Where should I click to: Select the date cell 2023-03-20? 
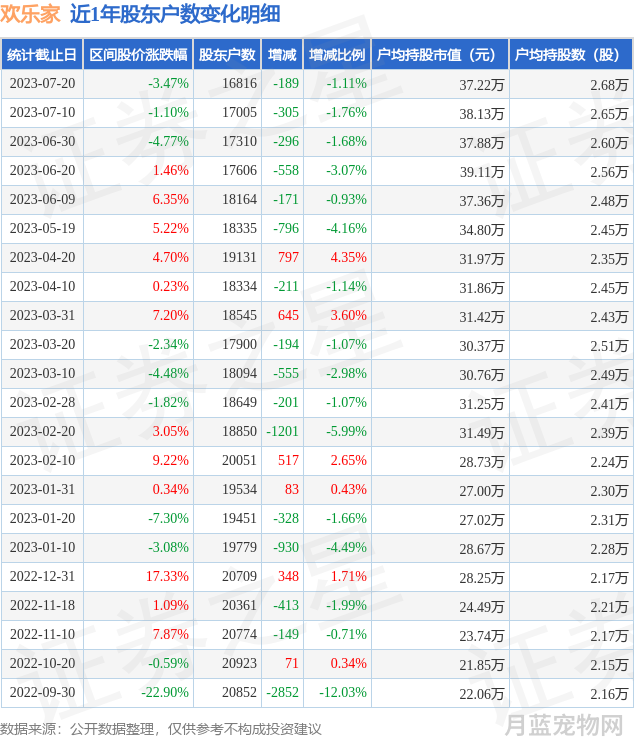[42, 345]
